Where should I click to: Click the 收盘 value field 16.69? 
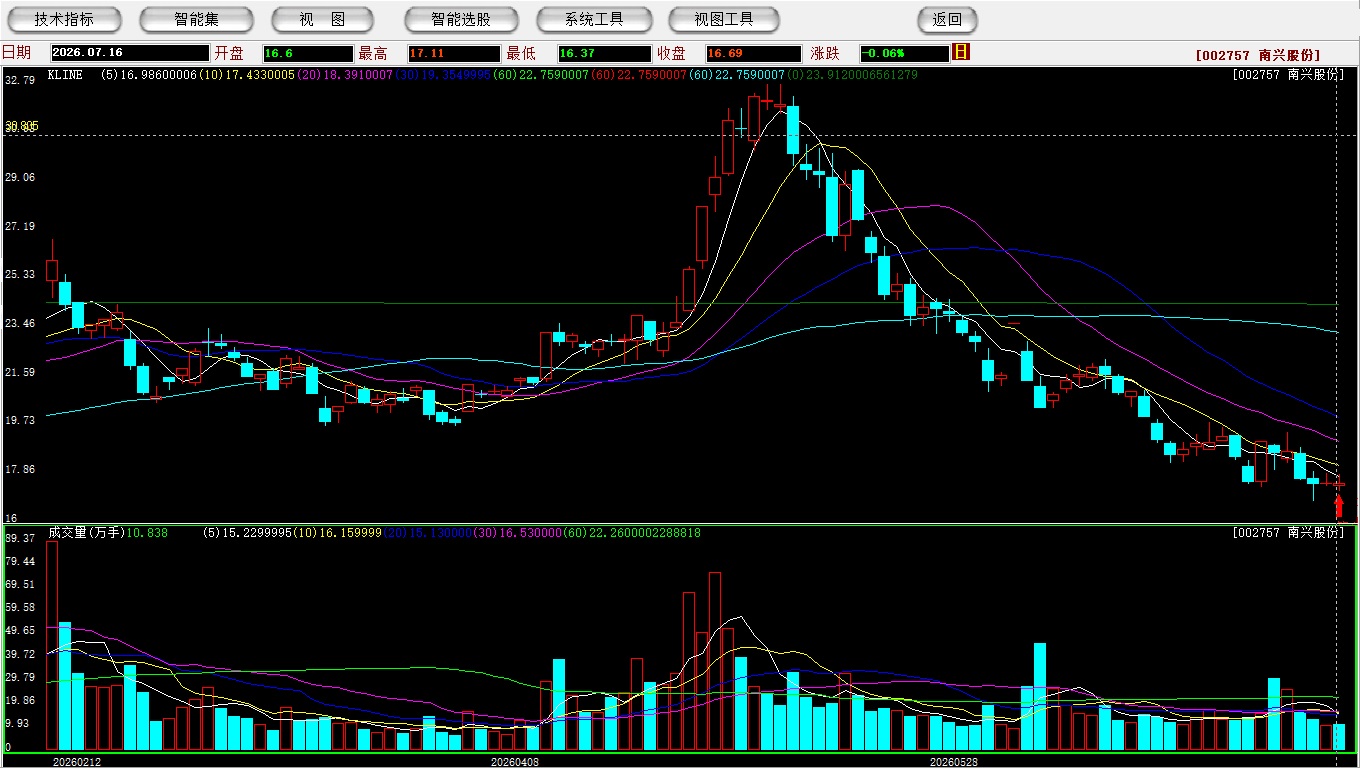(x=753, y=53)
